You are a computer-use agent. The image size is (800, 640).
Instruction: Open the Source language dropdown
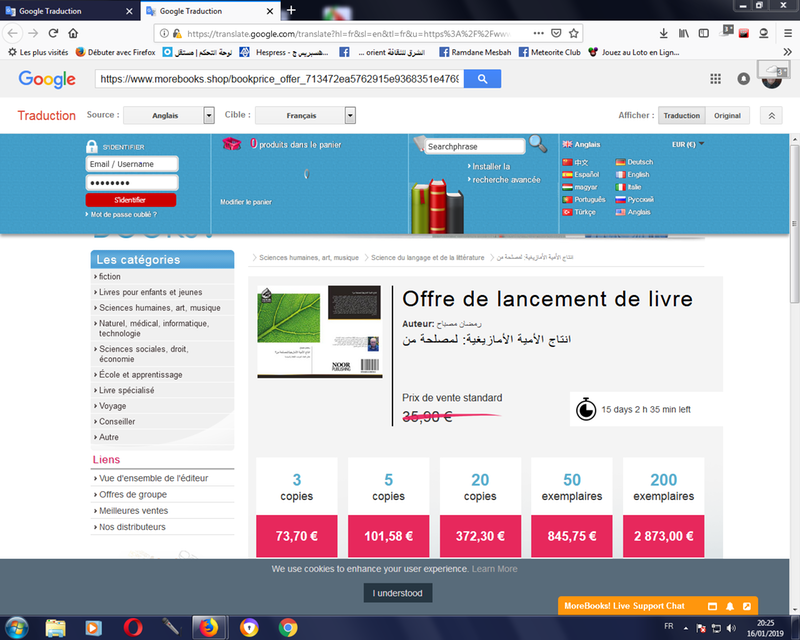[x=209, y=115]
